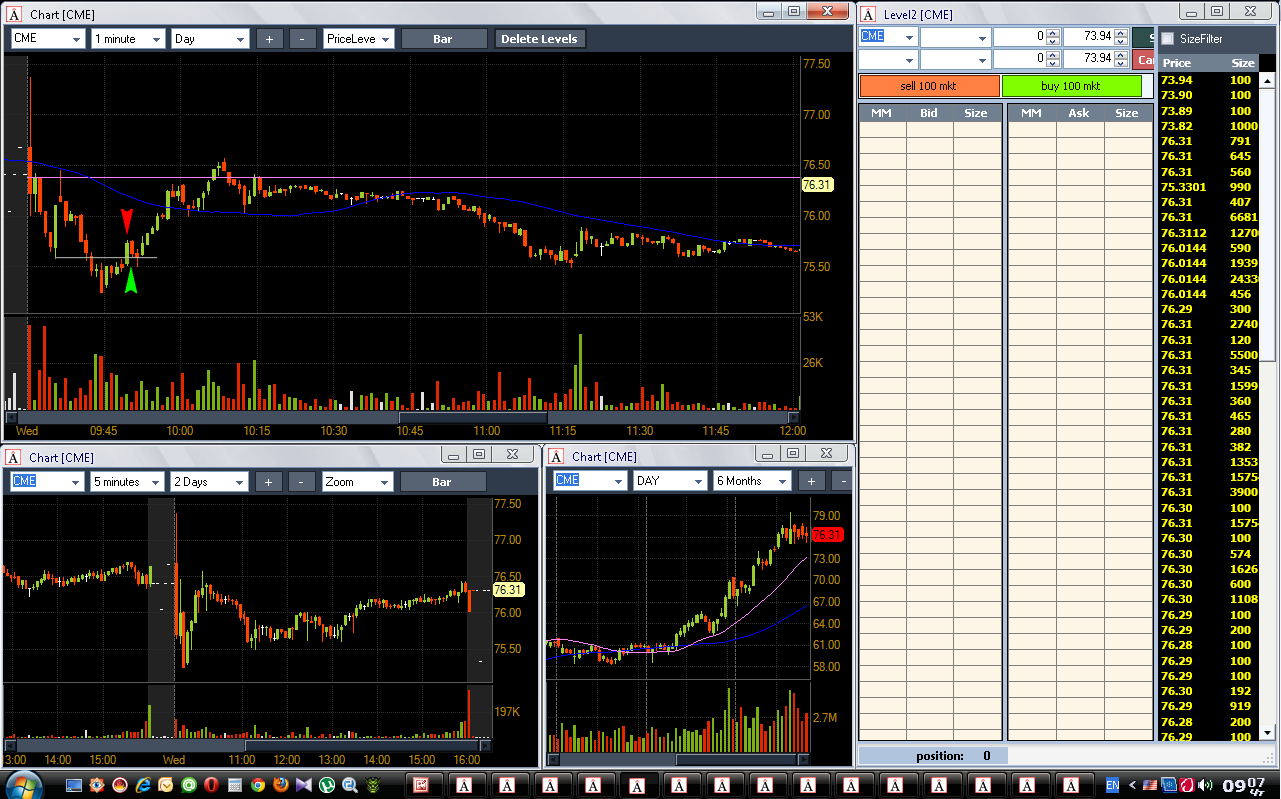
Task: Click the buy 100 mkt button
Action: pos(1071,86)
